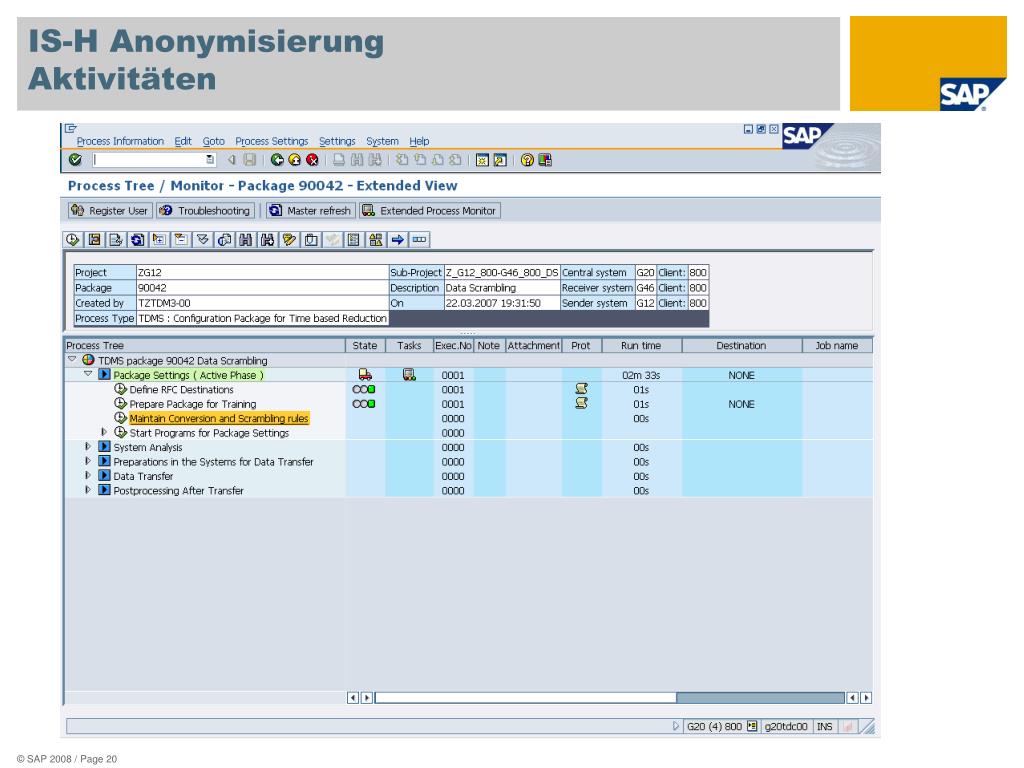Click the pencil change icon in tree toolbar
Viewport: 1024px width, 768px height.
[x=289, y=240]
